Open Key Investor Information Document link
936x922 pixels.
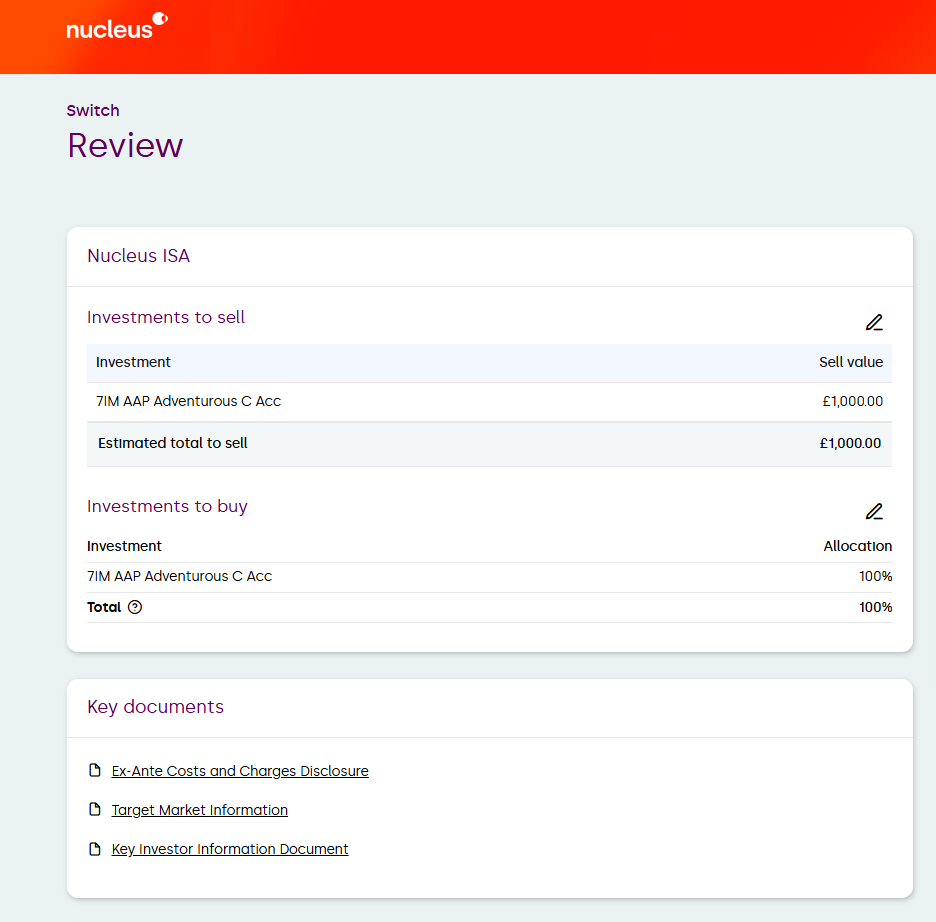pyautogui.click(x=230, y=849)
